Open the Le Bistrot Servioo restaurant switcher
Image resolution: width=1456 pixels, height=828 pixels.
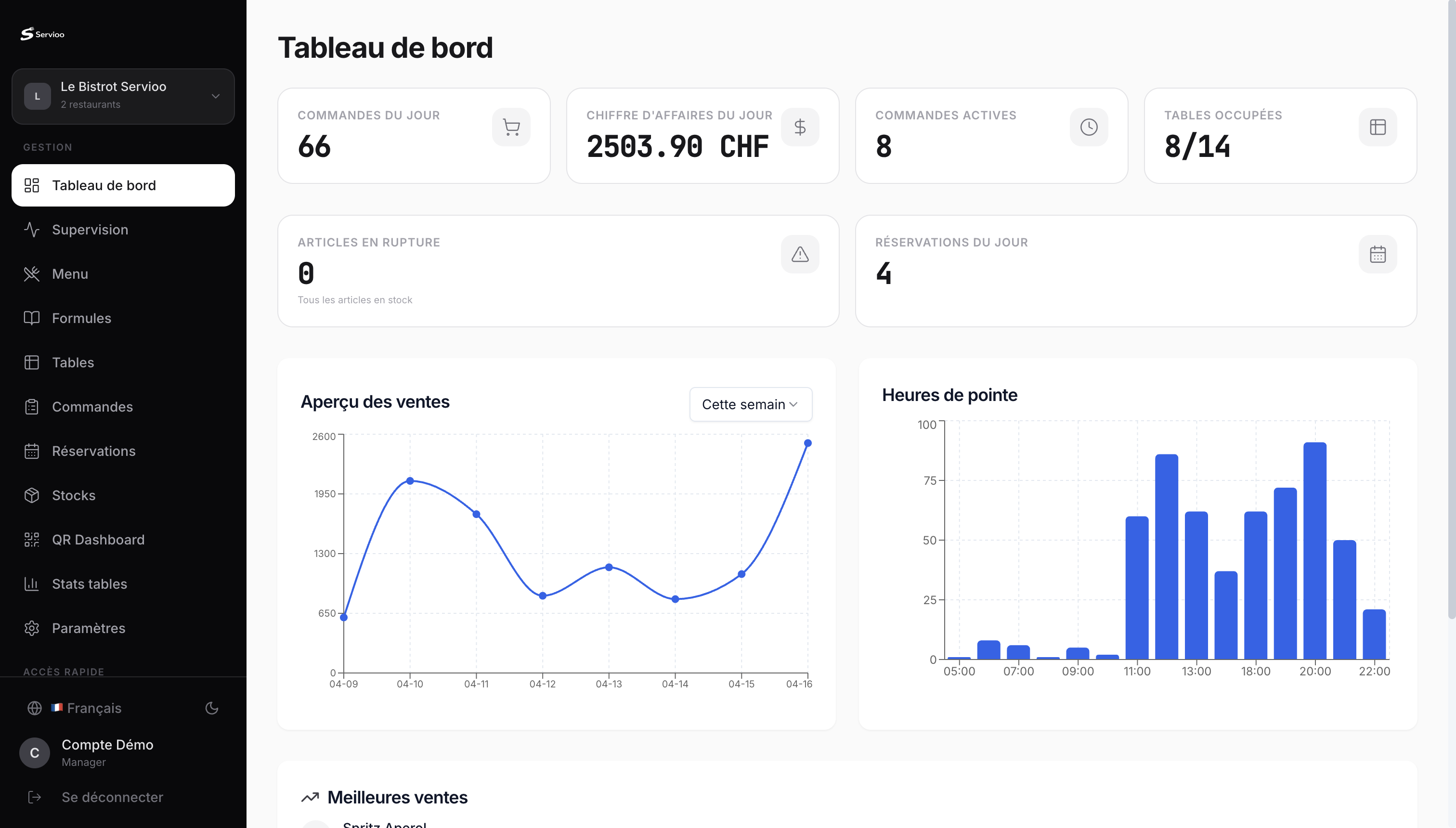coord(123,96)
